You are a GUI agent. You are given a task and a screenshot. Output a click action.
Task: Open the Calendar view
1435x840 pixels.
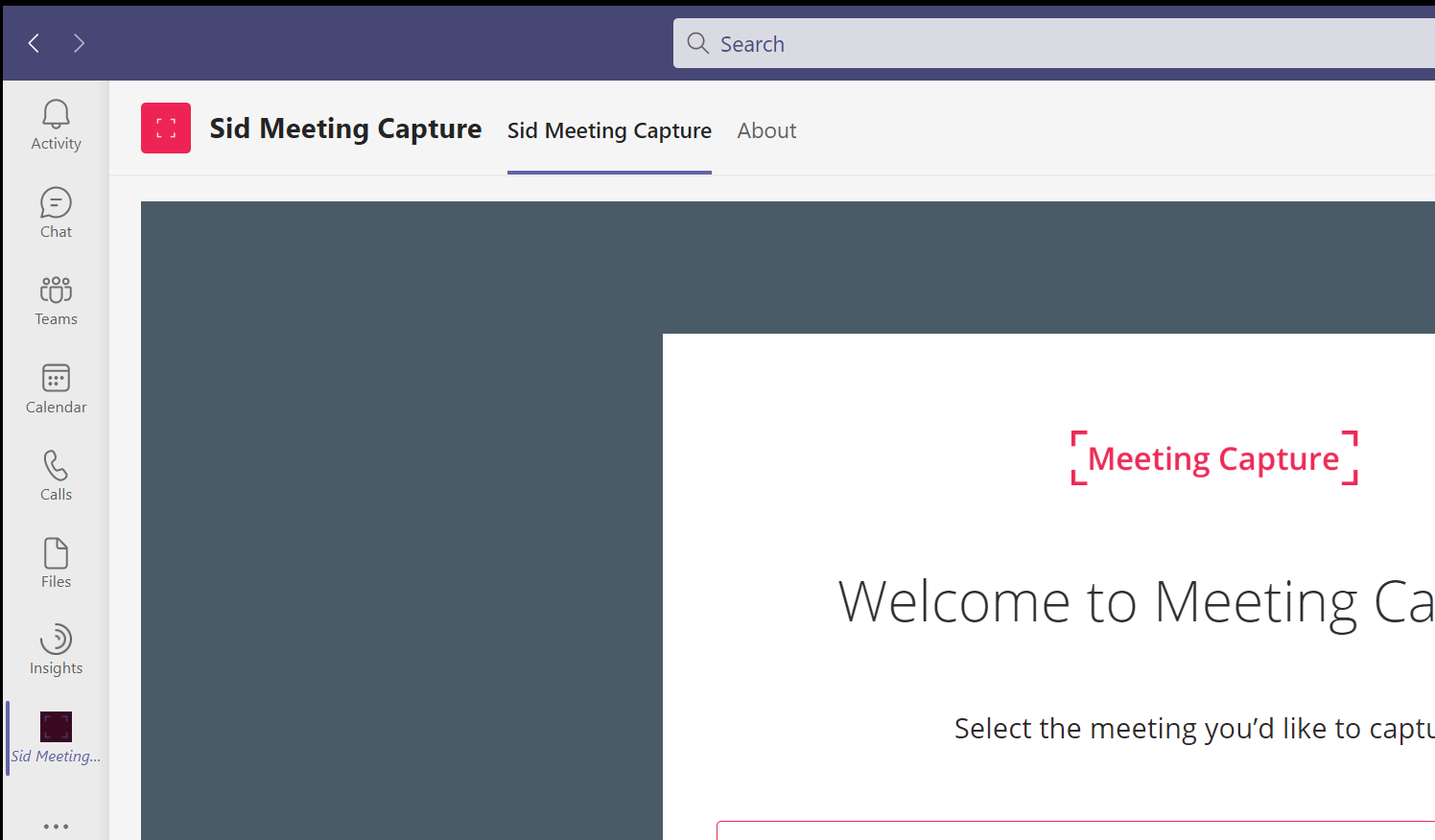tap(56, 388)
